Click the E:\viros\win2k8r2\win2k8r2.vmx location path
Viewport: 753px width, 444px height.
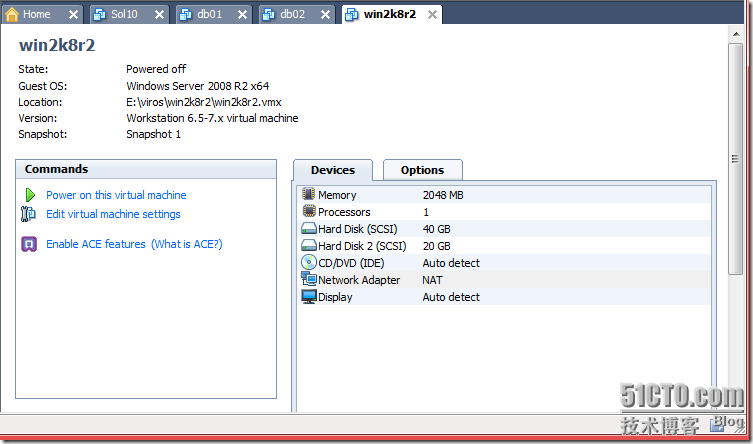click(204, 102)
